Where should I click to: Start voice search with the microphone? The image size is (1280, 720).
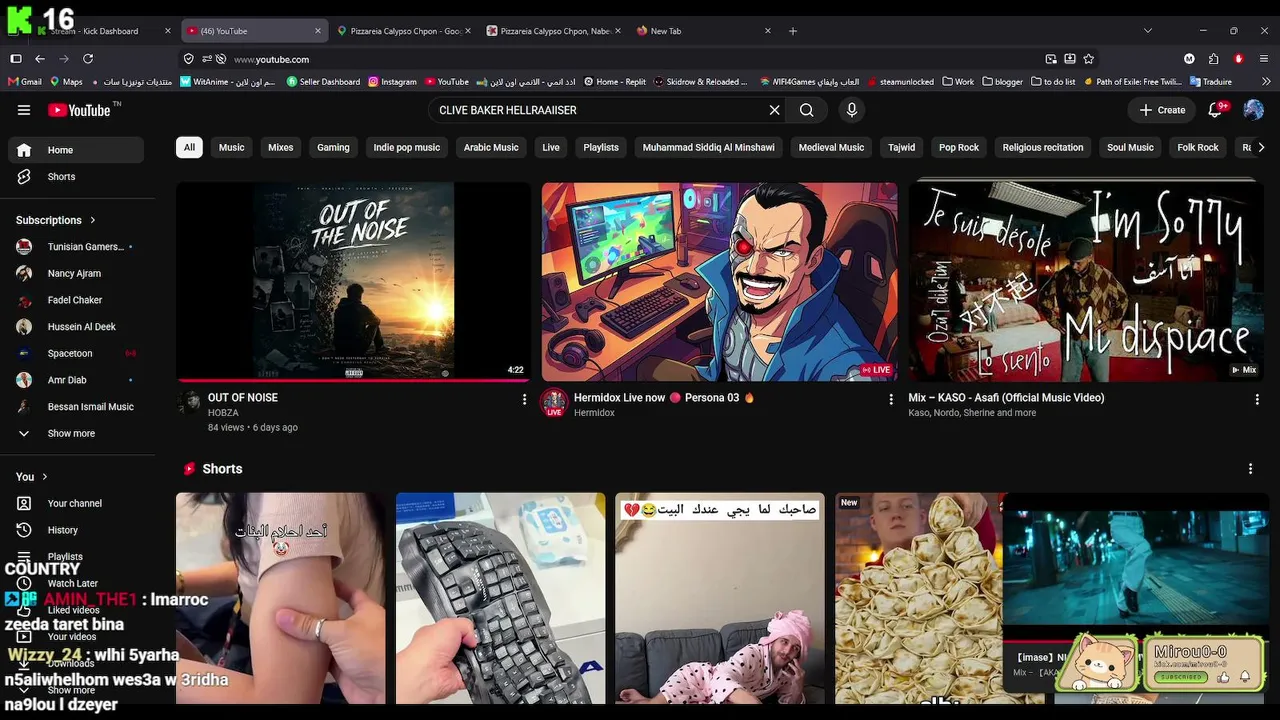coord(852,110)
